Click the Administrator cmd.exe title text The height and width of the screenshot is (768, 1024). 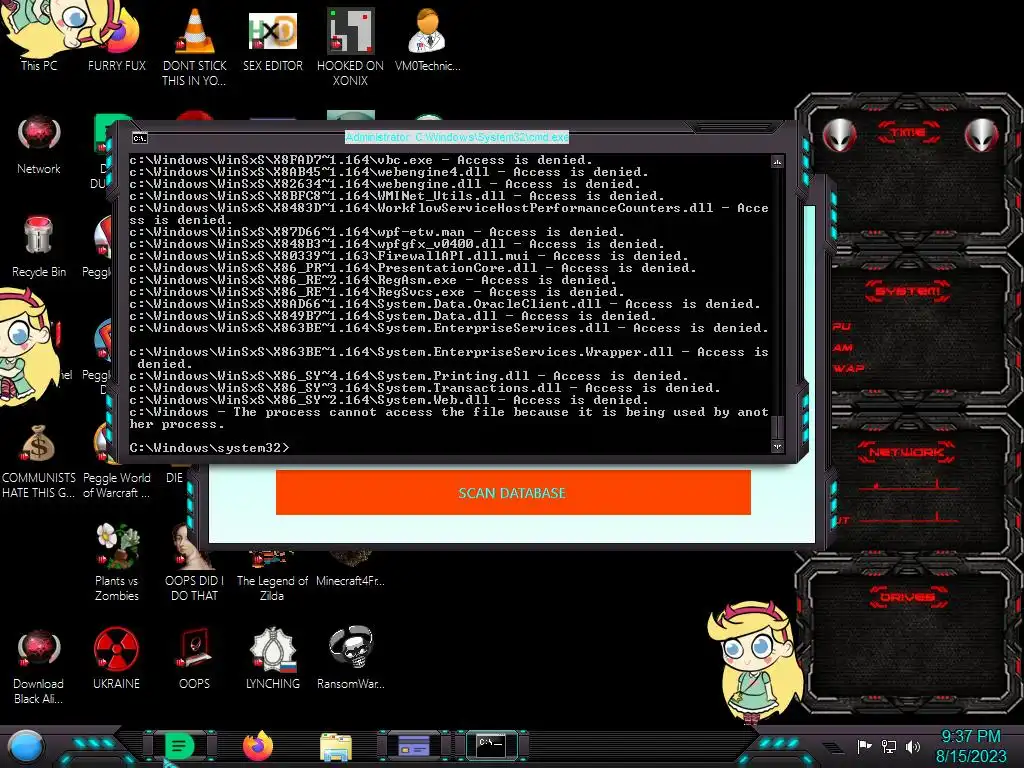coord(457,137)
